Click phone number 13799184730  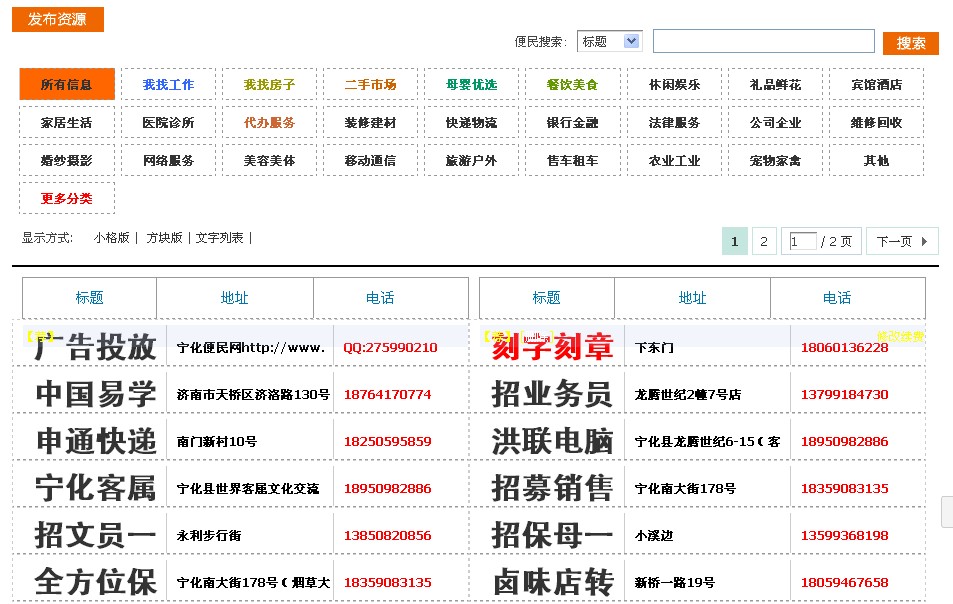coord(844,394)
